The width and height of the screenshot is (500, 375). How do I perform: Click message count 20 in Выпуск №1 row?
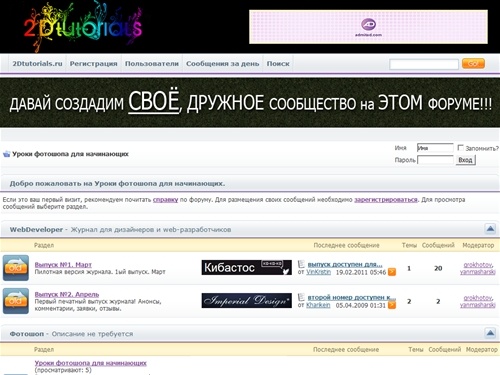(438, 268)
